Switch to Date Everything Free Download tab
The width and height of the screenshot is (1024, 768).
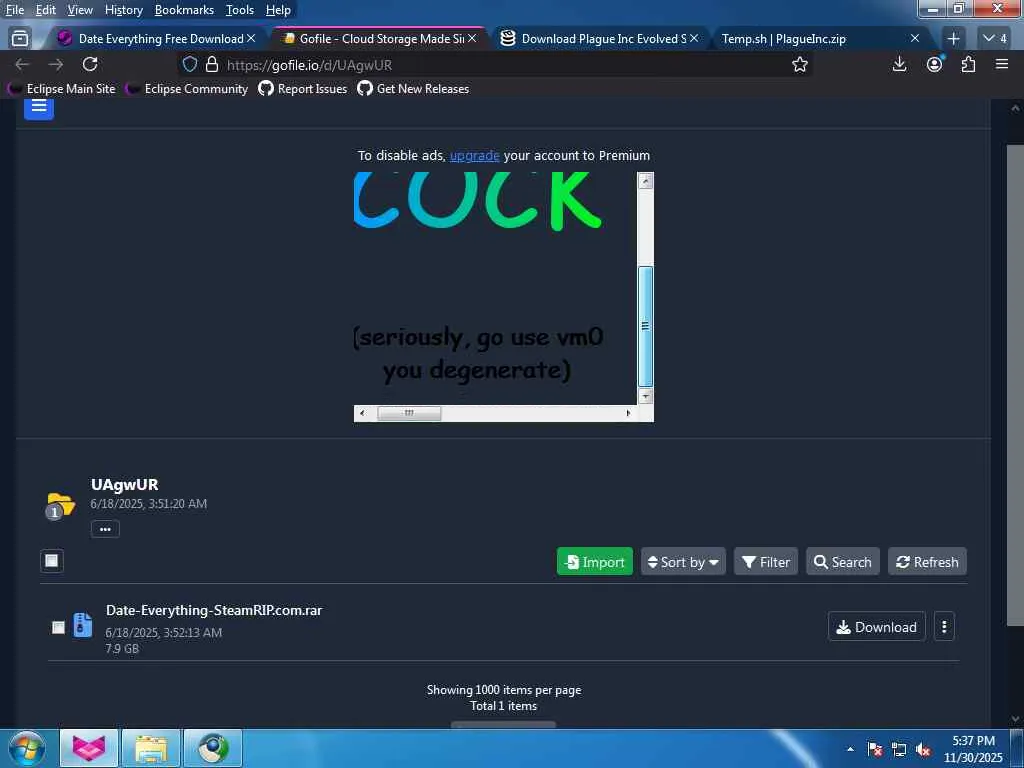155,39
